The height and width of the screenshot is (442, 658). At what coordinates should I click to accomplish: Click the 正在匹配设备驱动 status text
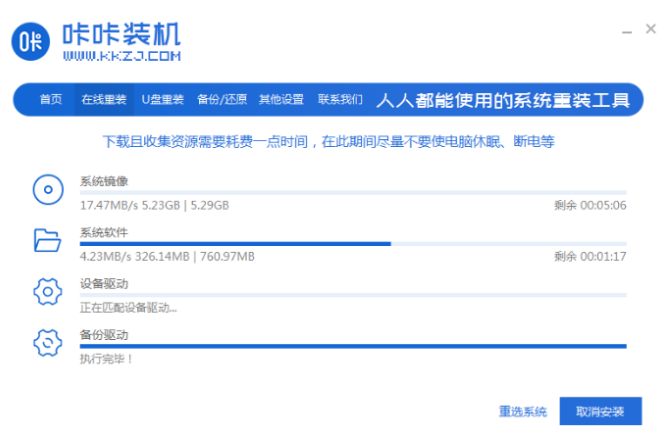coord(129,307)
